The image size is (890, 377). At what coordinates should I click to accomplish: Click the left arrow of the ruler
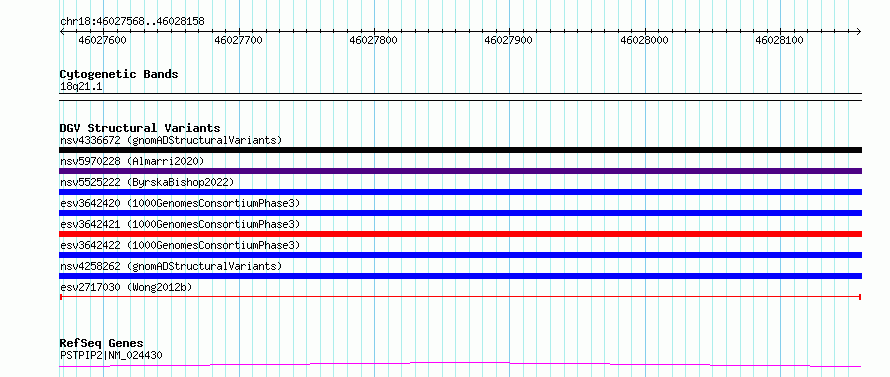click(62, 31)
